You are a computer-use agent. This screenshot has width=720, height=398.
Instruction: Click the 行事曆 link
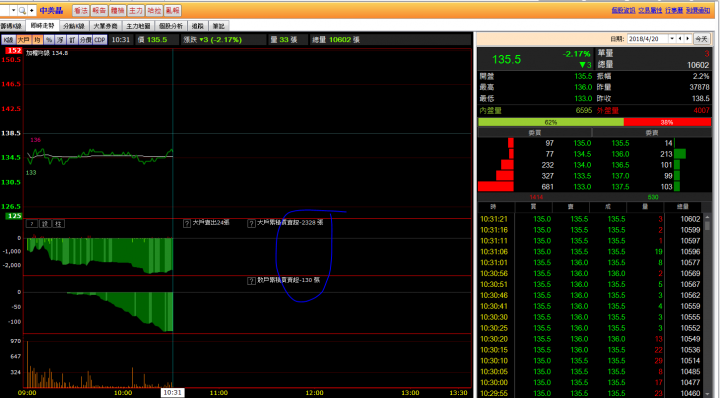tap(674, 10)
